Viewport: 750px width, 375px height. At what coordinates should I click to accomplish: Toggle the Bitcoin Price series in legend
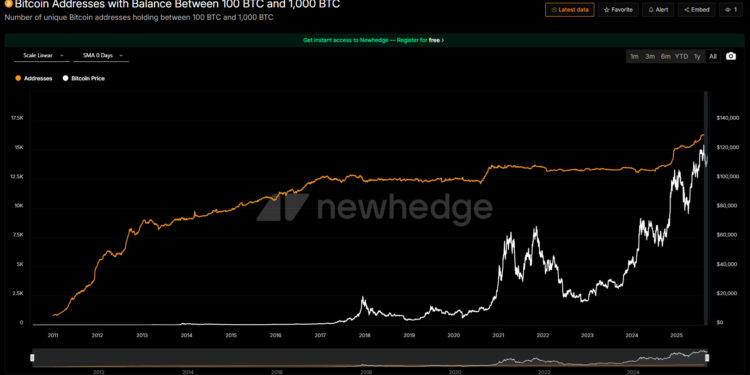(x=84, y=78)
